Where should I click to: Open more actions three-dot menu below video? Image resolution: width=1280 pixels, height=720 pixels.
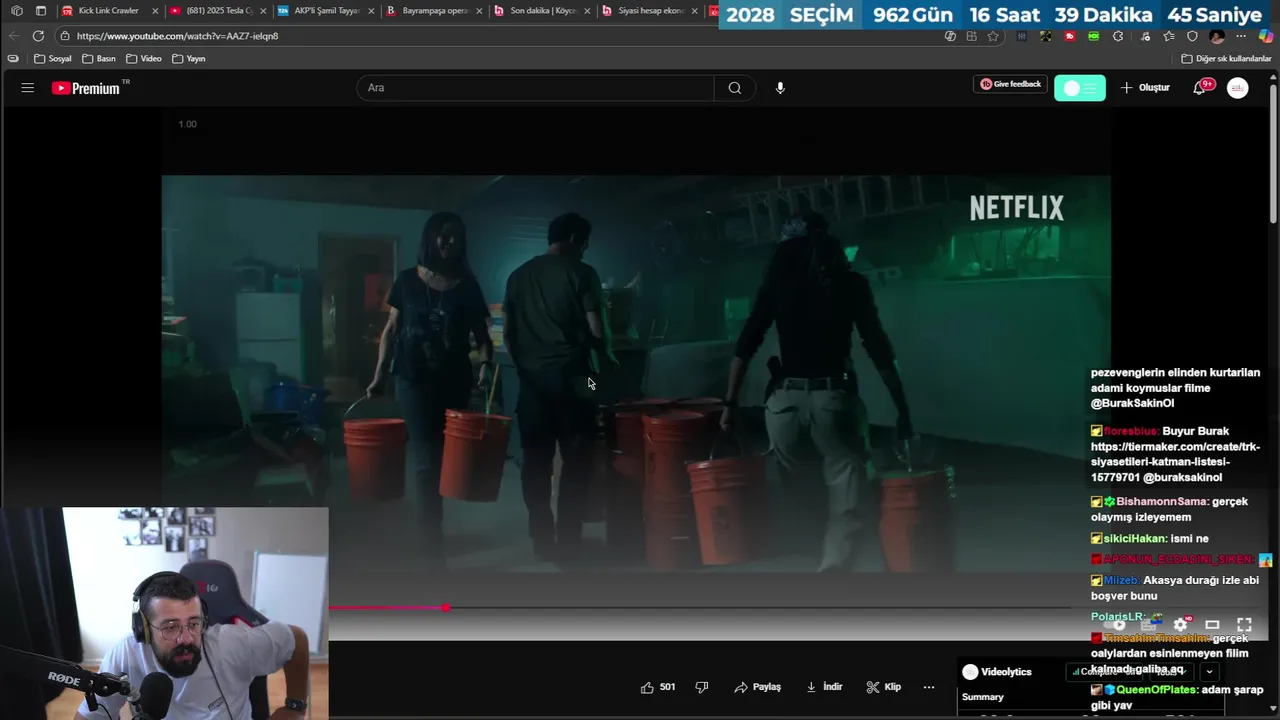929,687
